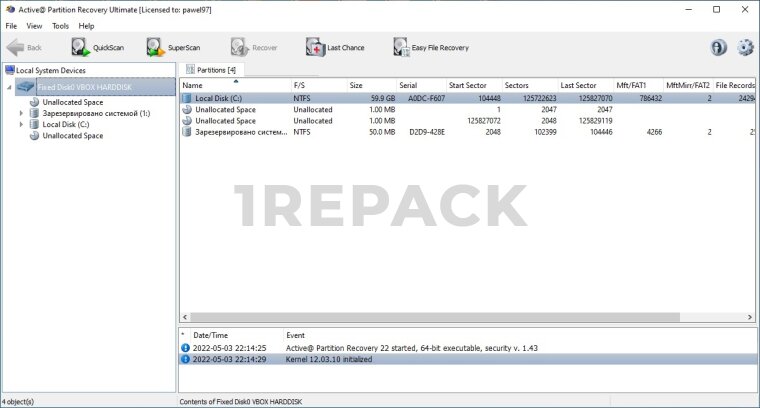
Task: Select first Unallocated Space in device tree
Action: click(72, 102)
